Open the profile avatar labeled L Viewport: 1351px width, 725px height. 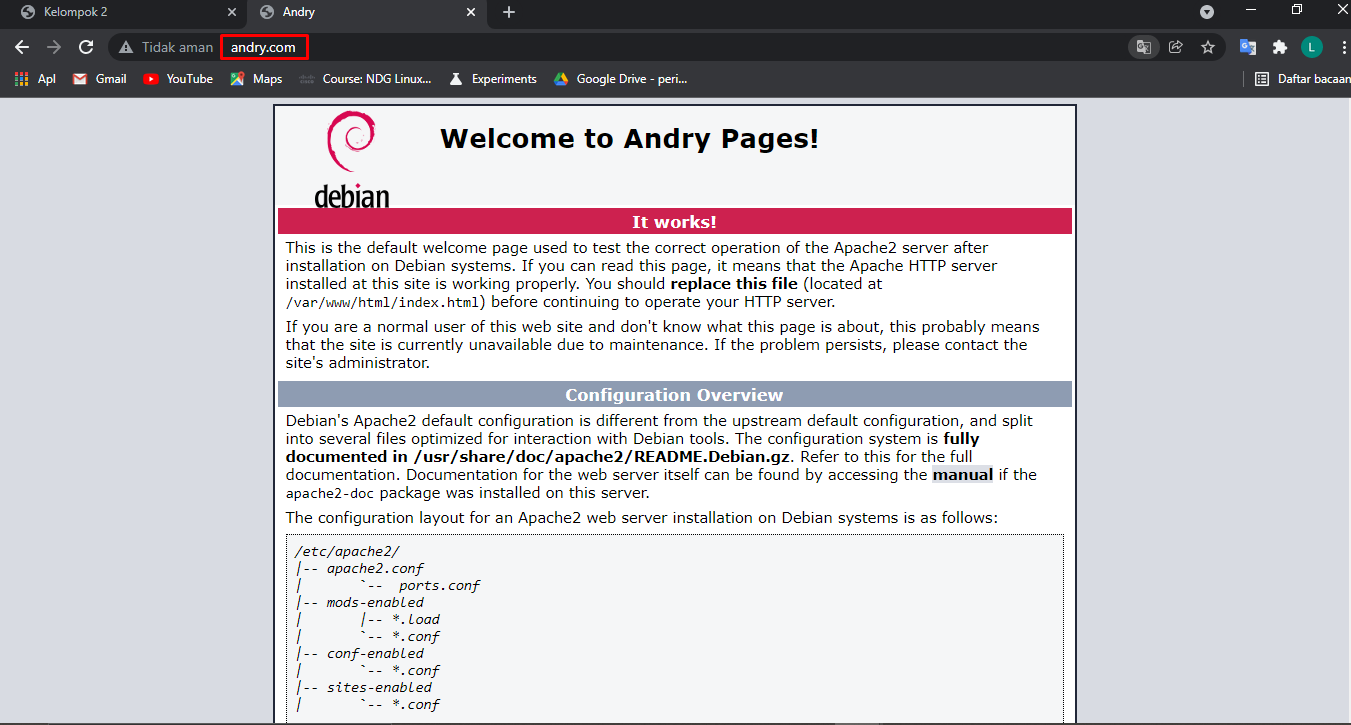point(1311,47)
